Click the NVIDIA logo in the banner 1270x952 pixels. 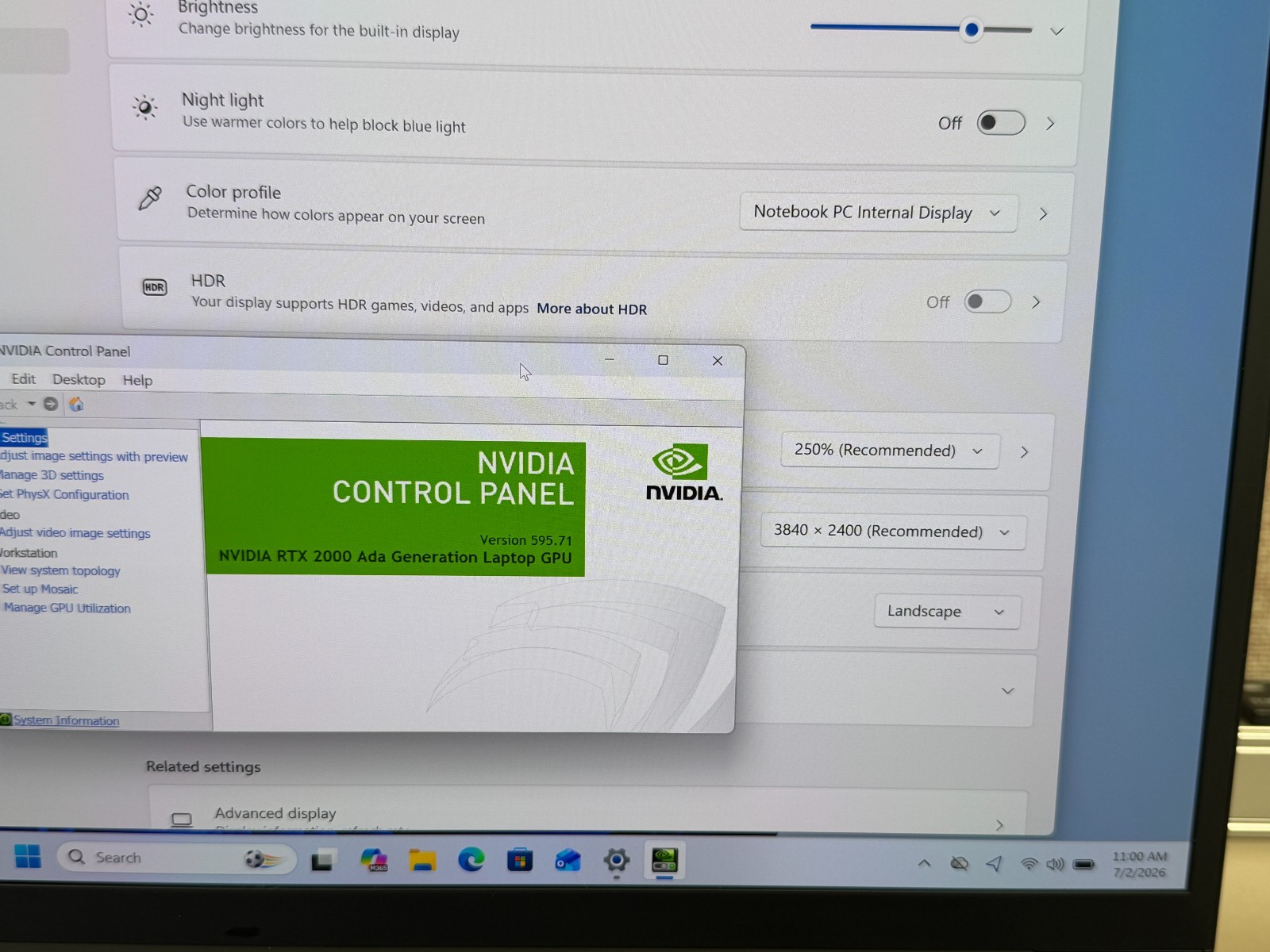(x=683, y=473)
